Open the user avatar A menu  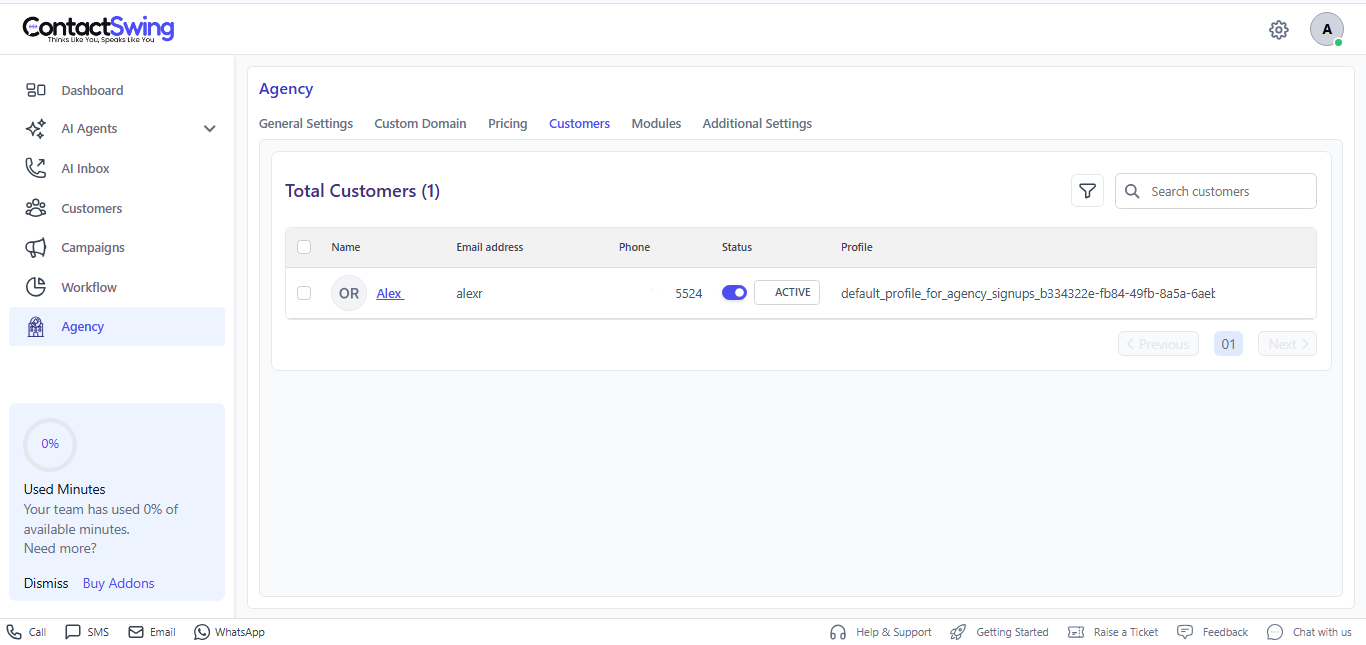click(x=1327, y=29)
